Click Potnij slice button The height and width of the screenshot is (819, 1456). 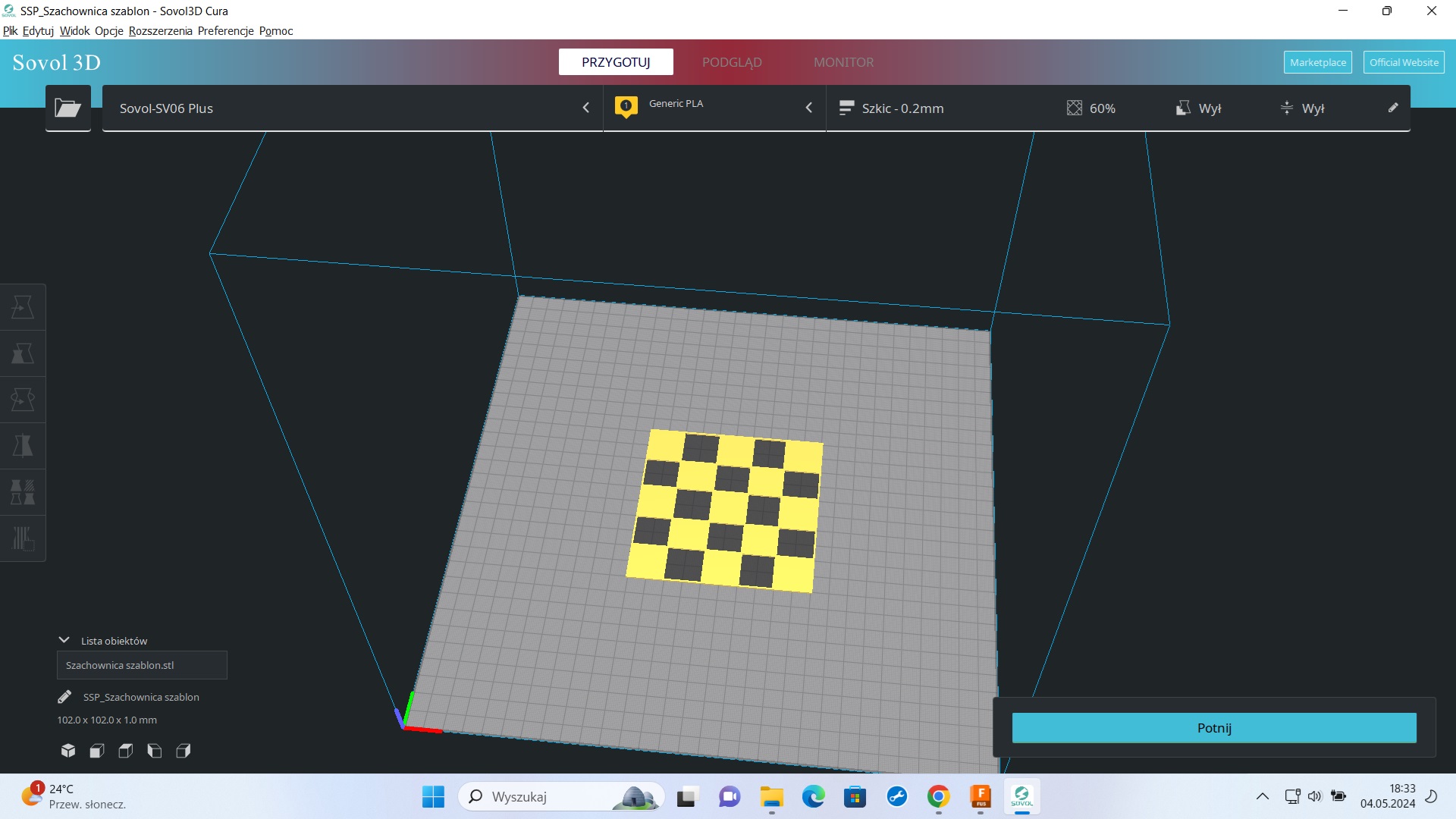click(1214, 728)
